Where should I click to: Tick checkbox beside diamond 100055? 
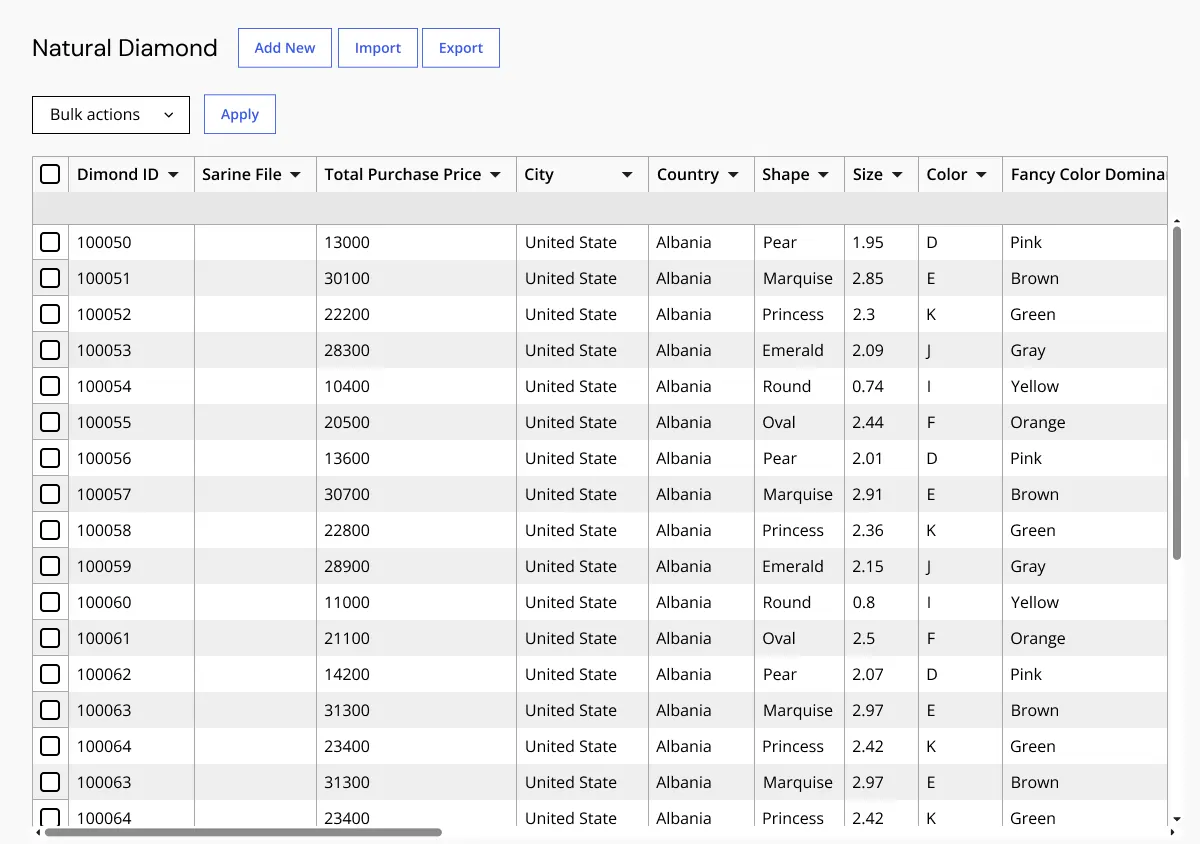coord(50,422)
